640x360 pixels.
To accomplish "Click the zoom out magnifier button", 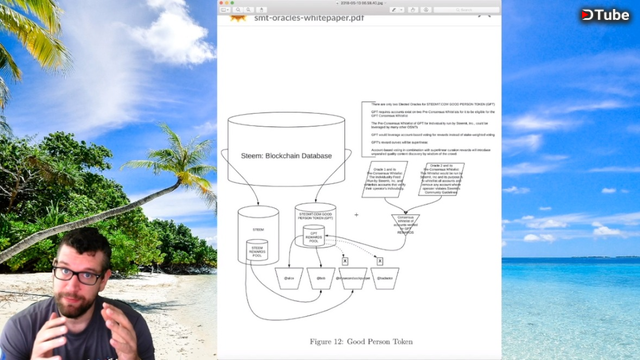I will click(x=238, y=10).
